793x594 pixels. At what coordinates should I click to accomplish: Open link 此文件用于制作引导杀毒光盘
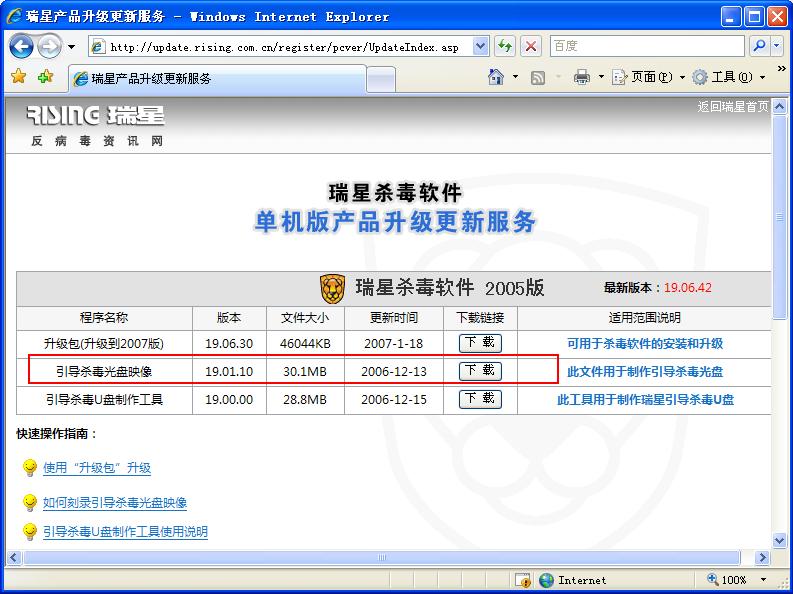tap(645, 372)
